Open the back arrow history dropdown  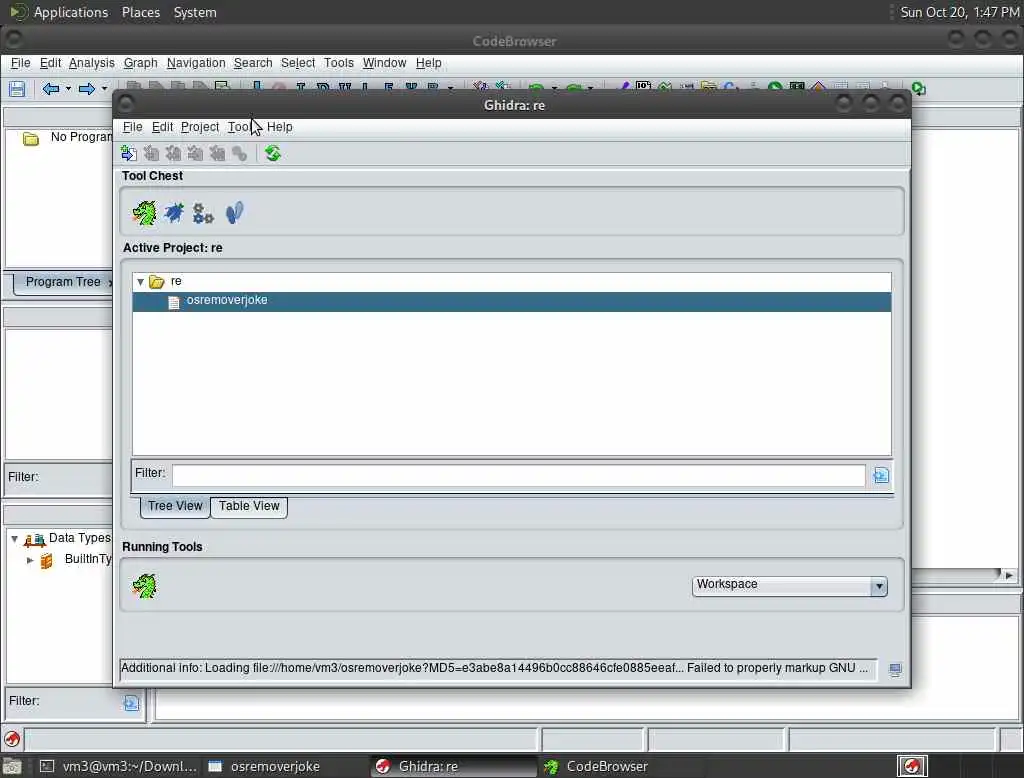tap(68, 89)
